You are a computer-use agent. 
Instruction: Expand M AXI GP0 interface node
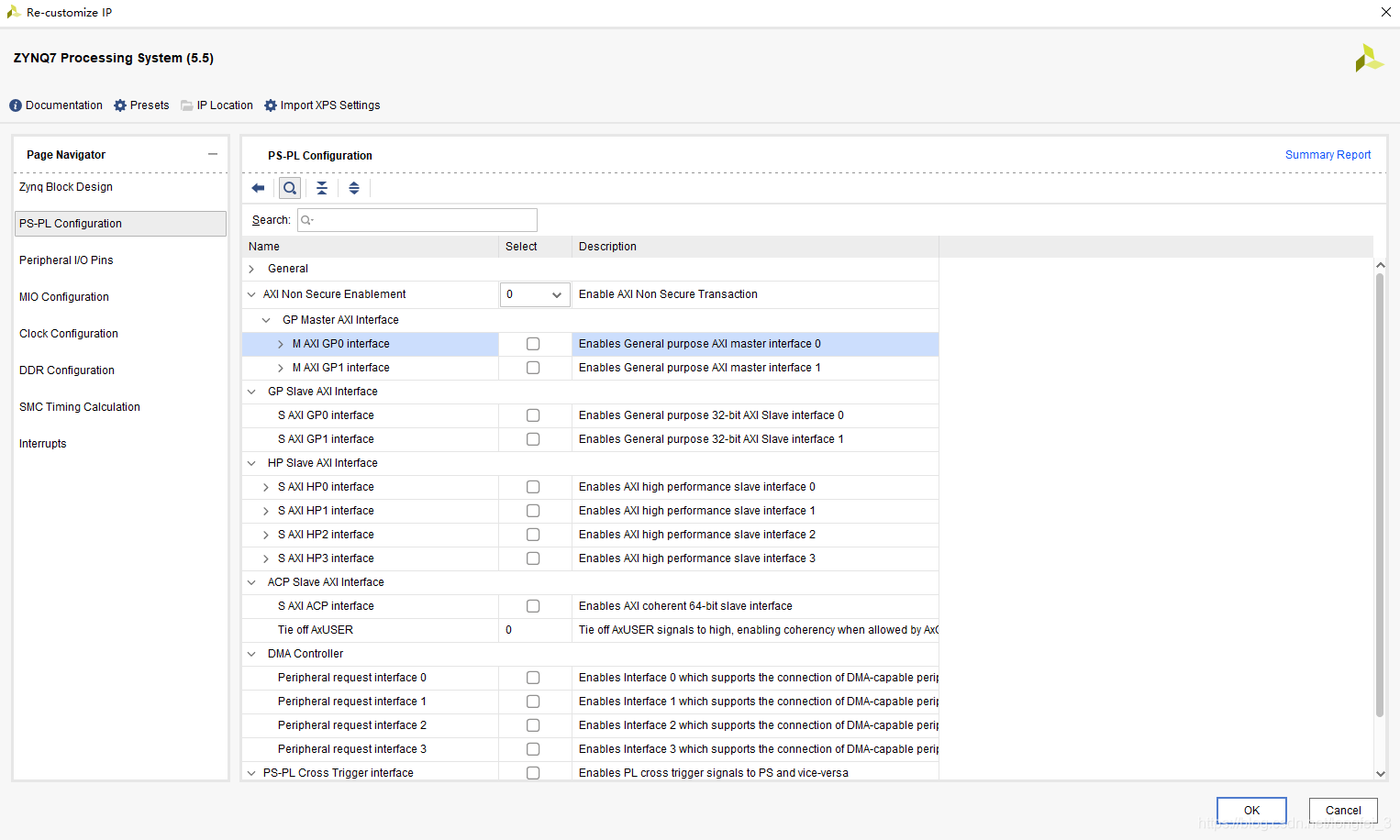281,344
